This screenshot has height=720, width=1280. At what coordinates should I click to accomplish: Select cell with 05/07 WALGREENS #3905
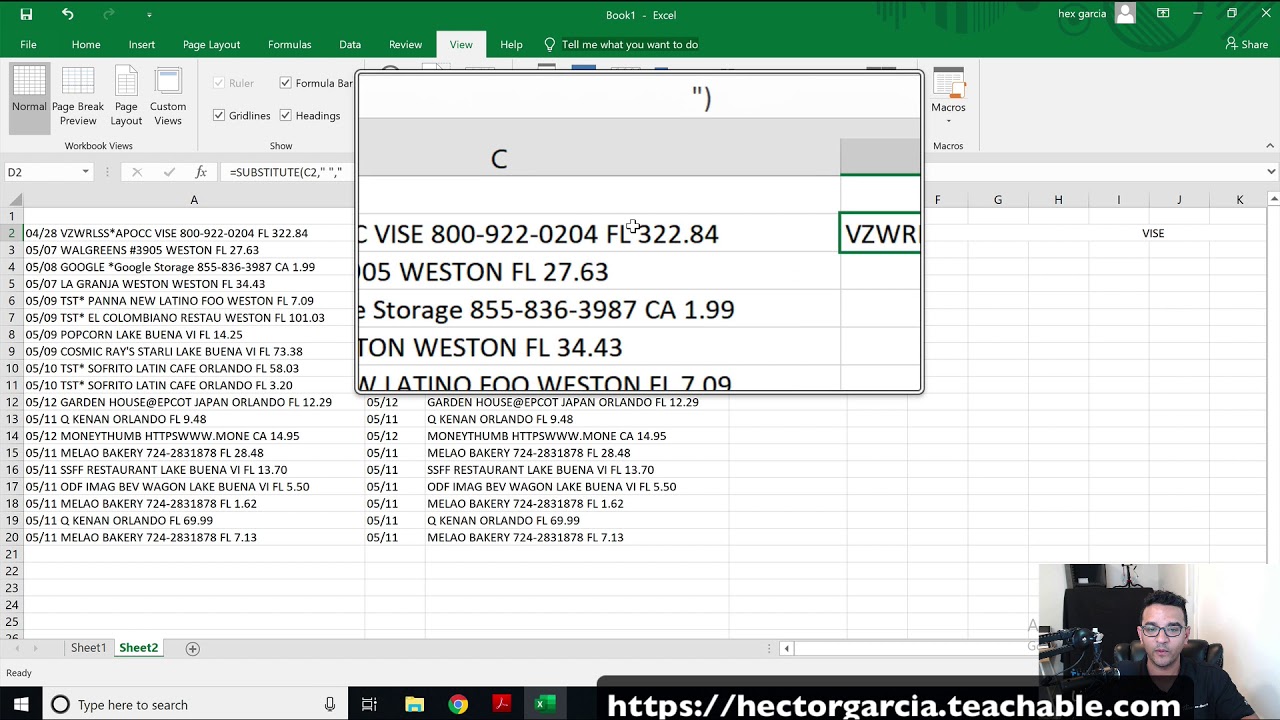[x=194, y=250]
